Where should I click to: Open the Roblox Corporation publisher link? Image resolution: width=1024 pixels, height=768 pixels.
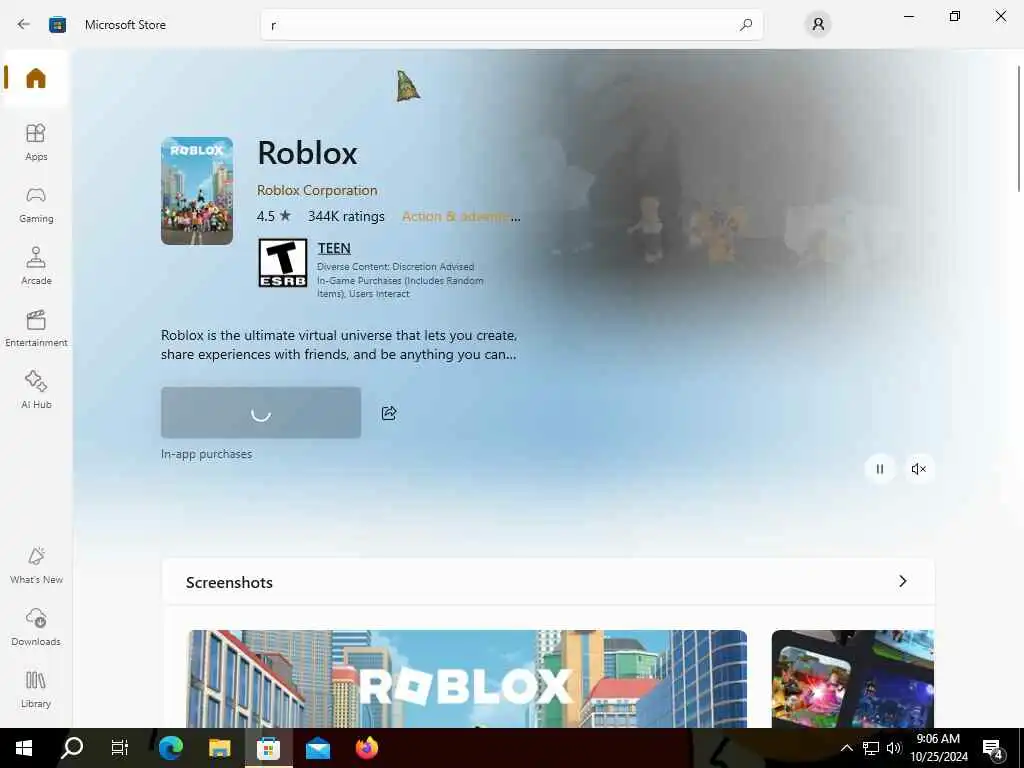[317, 190]
